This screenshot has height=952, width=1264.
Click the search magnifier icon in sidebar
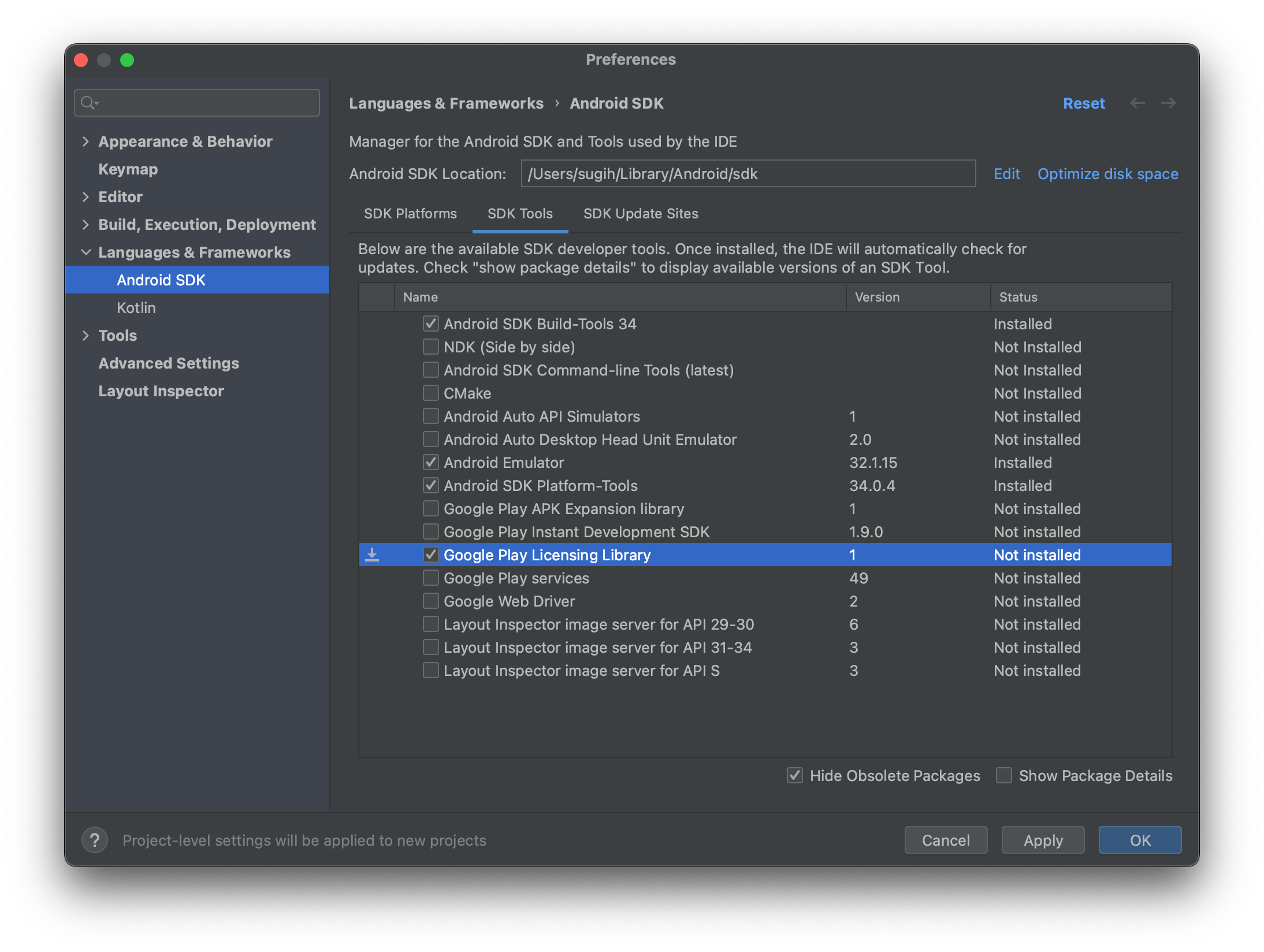88,103
